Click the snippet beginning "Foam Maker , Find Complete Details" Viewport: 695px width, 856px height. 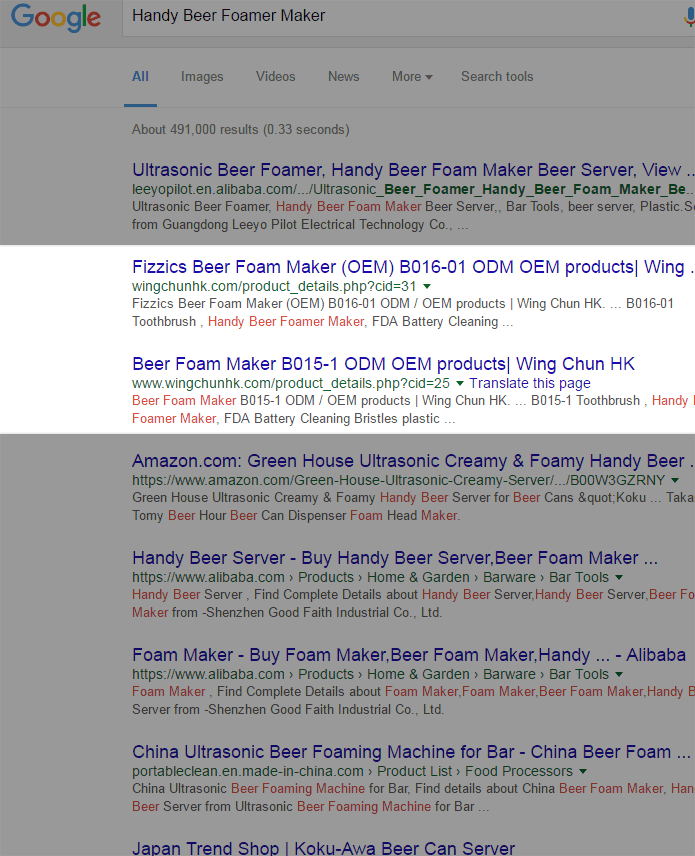pos(413,700)
